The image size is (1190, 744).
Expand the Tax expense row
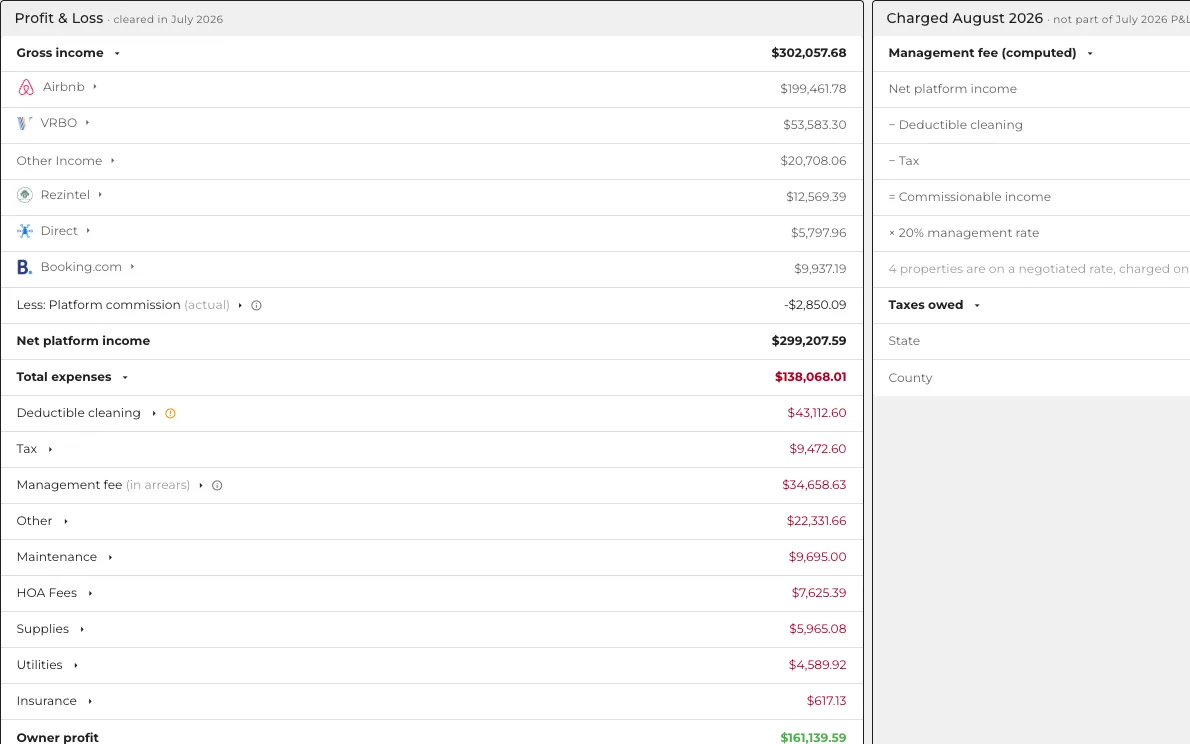(x=50, y=449)
